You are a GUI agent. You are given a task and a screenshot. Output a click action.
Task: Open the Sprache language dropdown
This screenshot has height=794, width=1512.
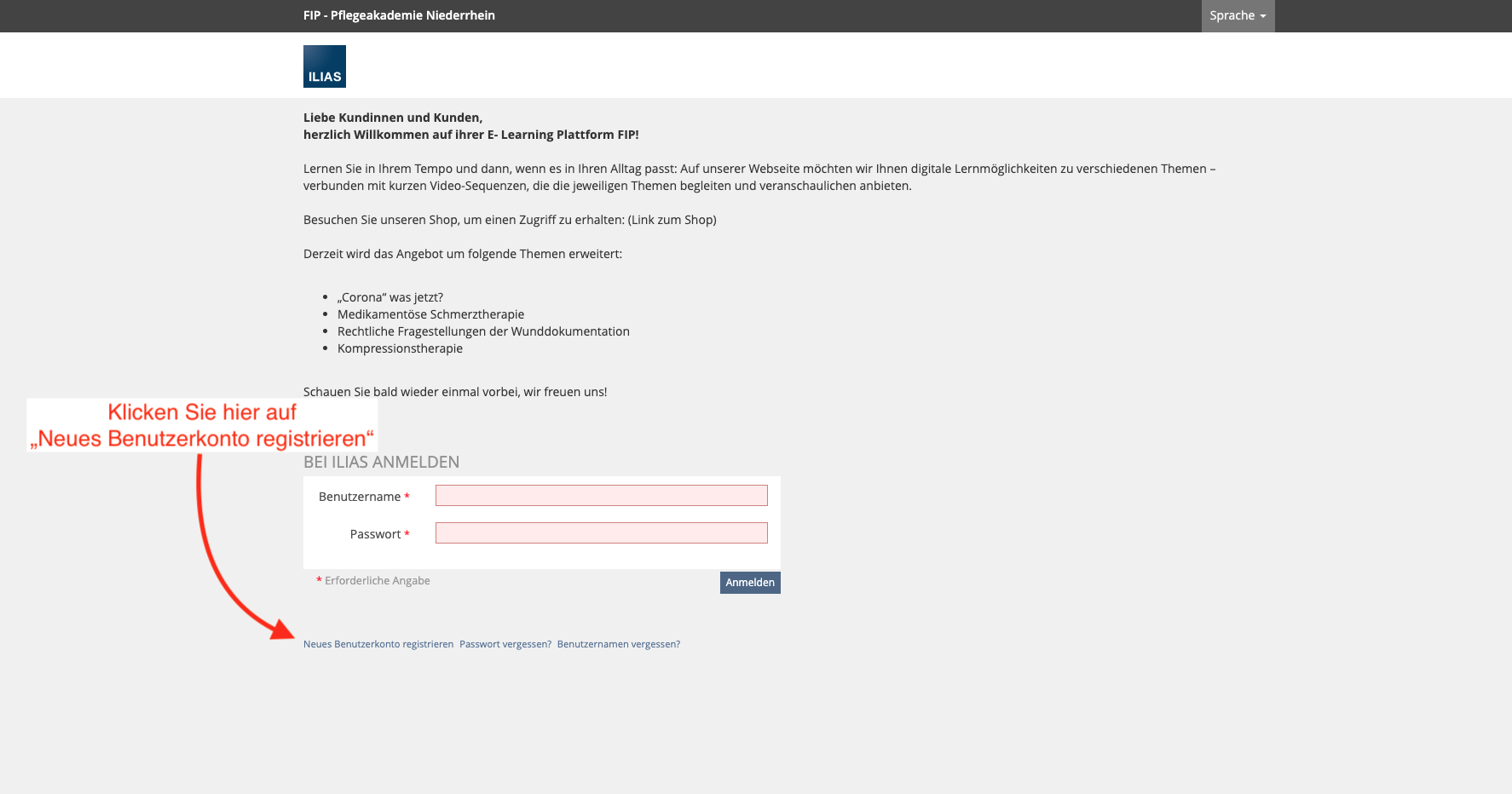coord(1238,15)
